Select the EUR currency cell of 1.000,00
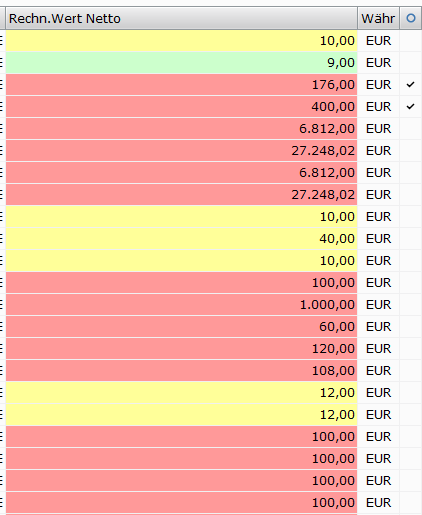The height and width of the screenshot is (515, 422). pyautogui.click(x=379, y=305)
